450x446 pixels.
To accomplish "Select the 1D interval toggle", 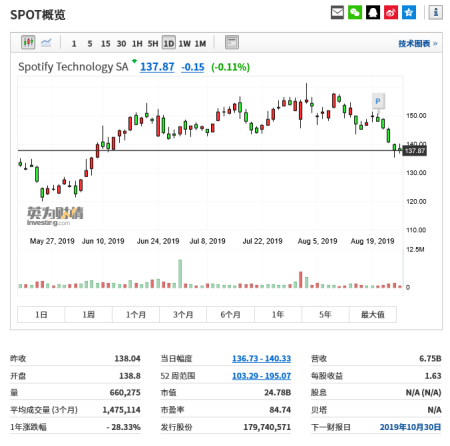I will 169,43.
